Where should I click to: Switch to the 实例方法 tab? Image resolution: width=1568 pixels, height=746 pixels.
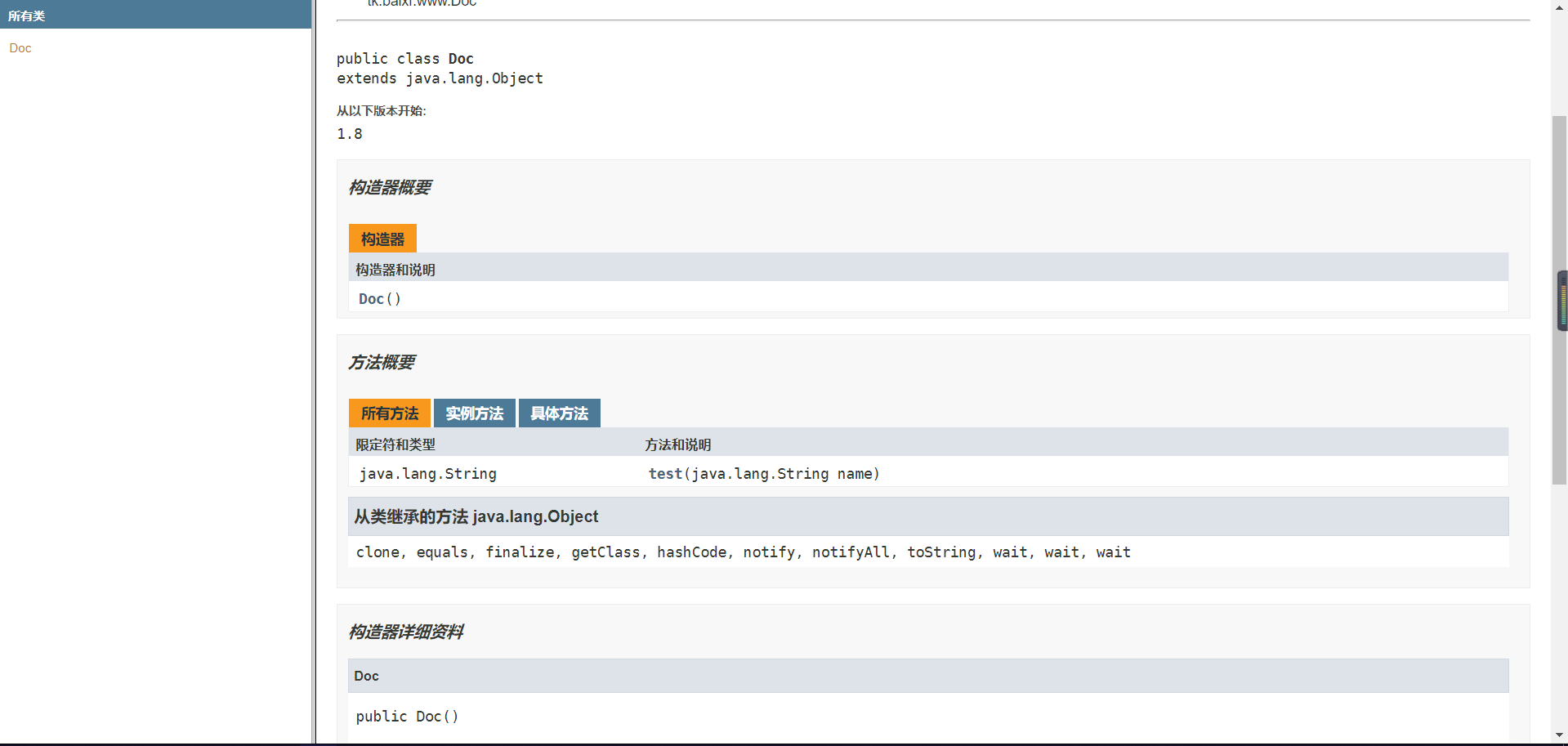pyautogui.click(x=475, y=413)
